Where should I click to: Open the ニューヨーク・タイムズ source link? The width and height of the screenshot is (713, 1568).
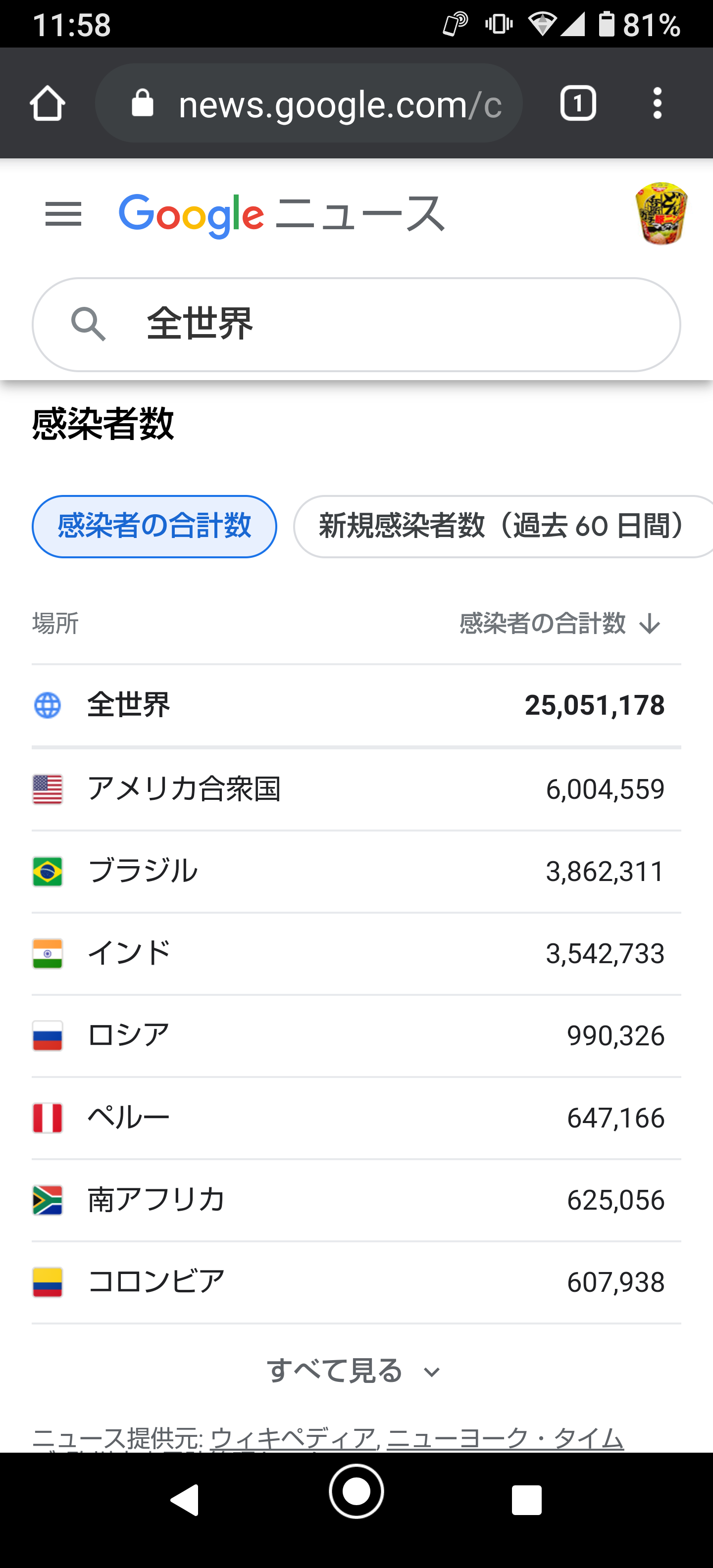505,1438
